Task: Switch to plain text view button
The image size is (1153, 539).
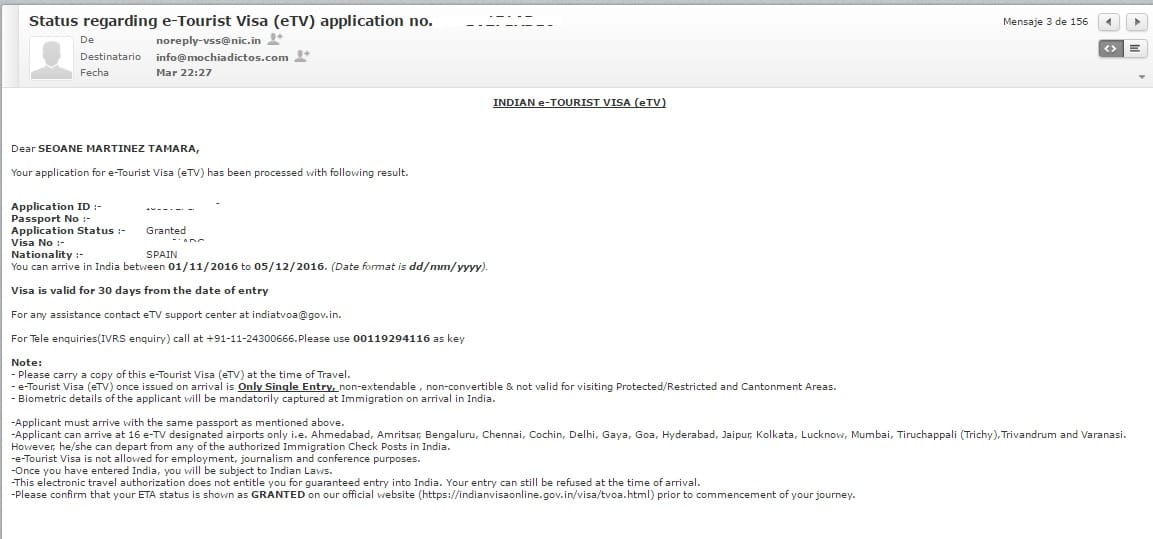Action: (1135, 49)
